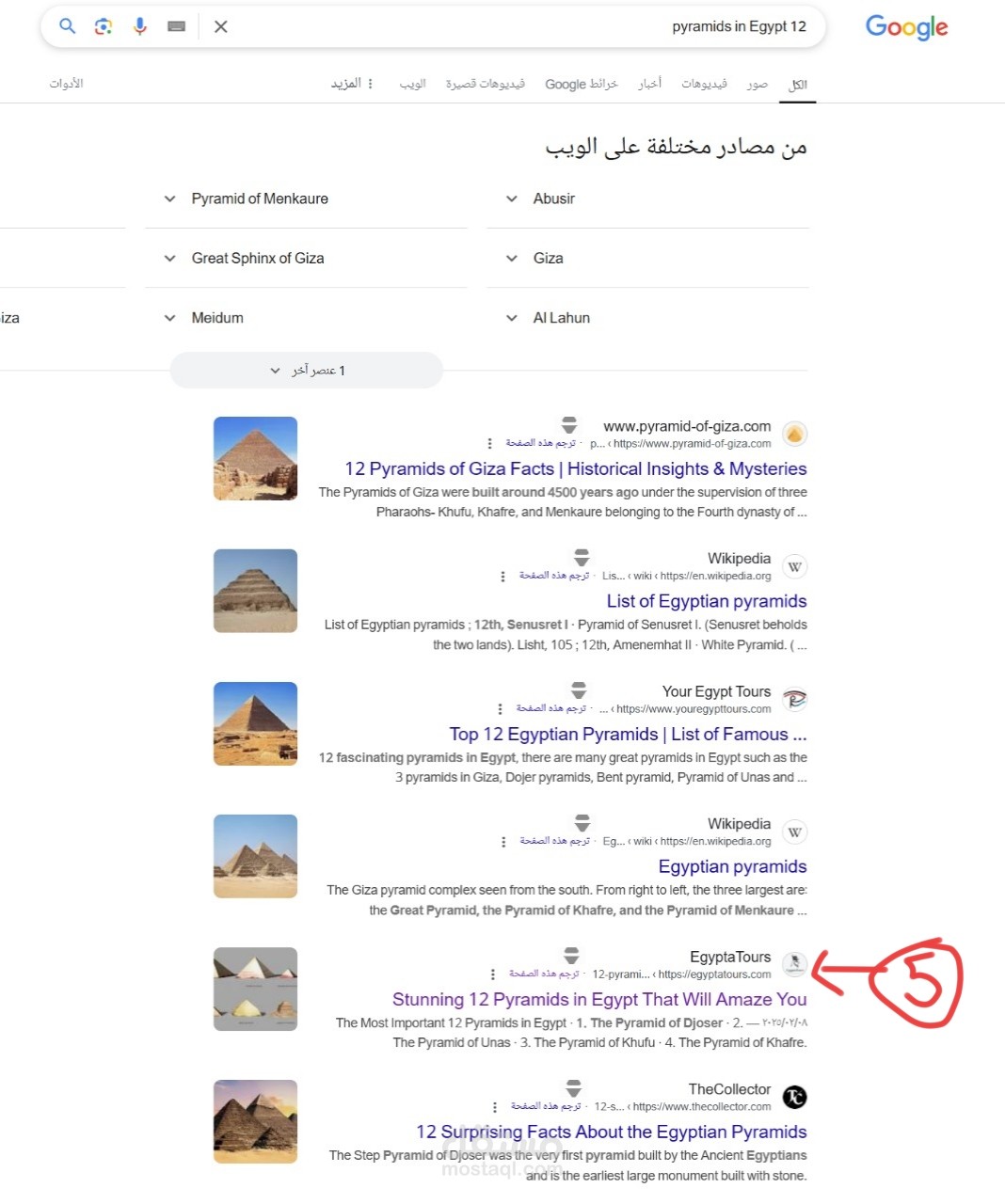This screenshot has width=1005, height=1204.
Task: Click Wikipedia favicon of List of Egyptian pyramids
Action: pos(795,566)
